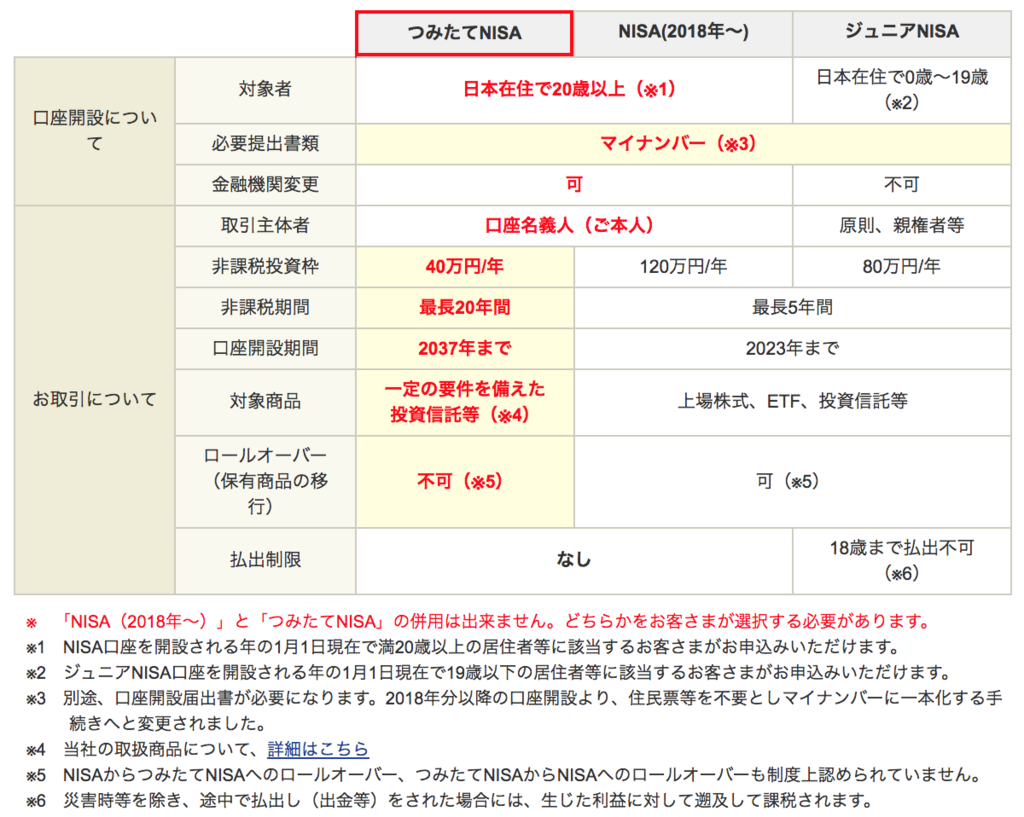The image size is (1024, 817).
Task: Click the 2023年まで cell
Action: (x=793, y=349)
